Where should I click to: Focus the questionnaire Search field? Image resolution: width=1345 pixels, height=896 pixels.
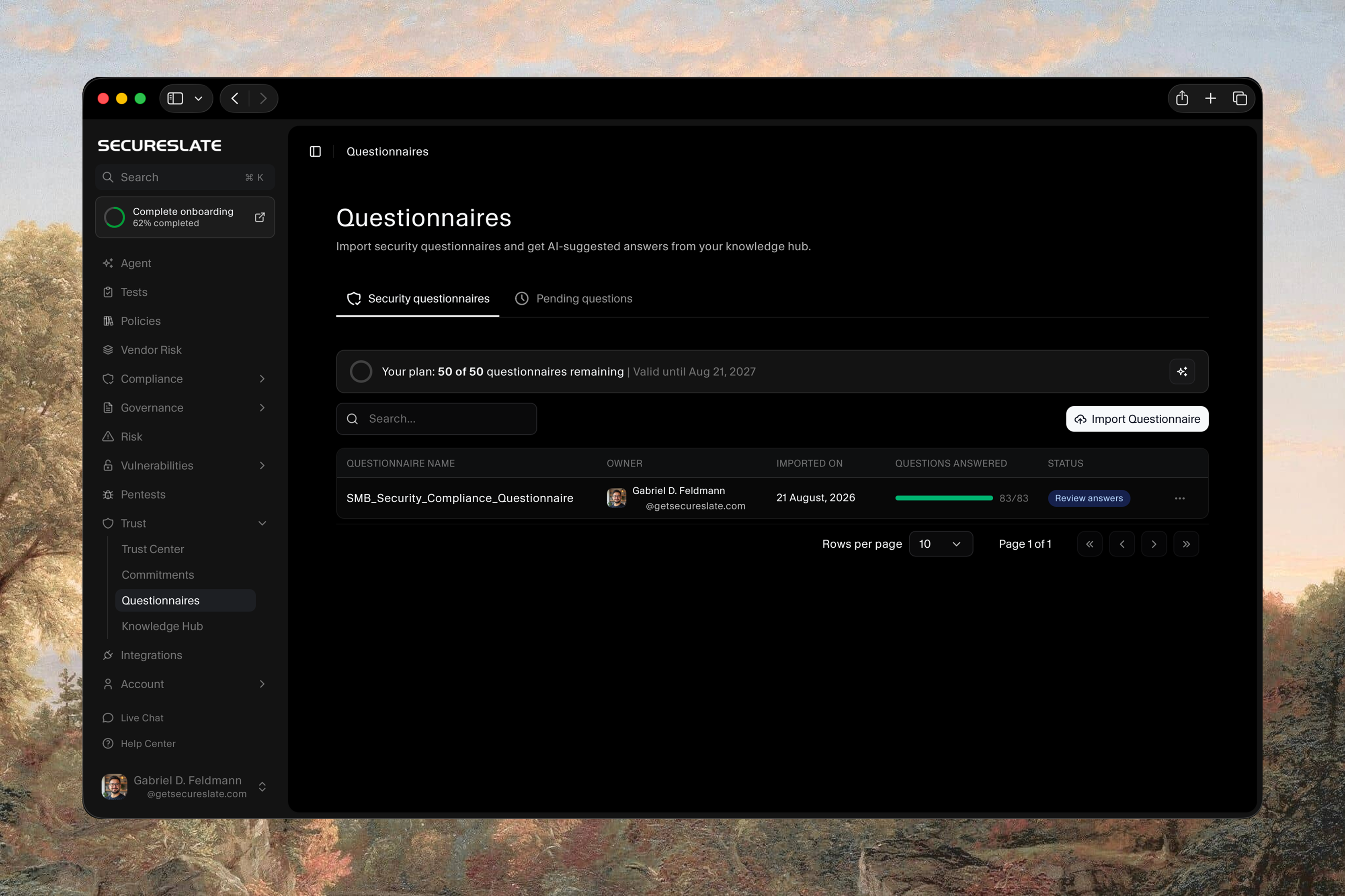(x=436, y=419)
